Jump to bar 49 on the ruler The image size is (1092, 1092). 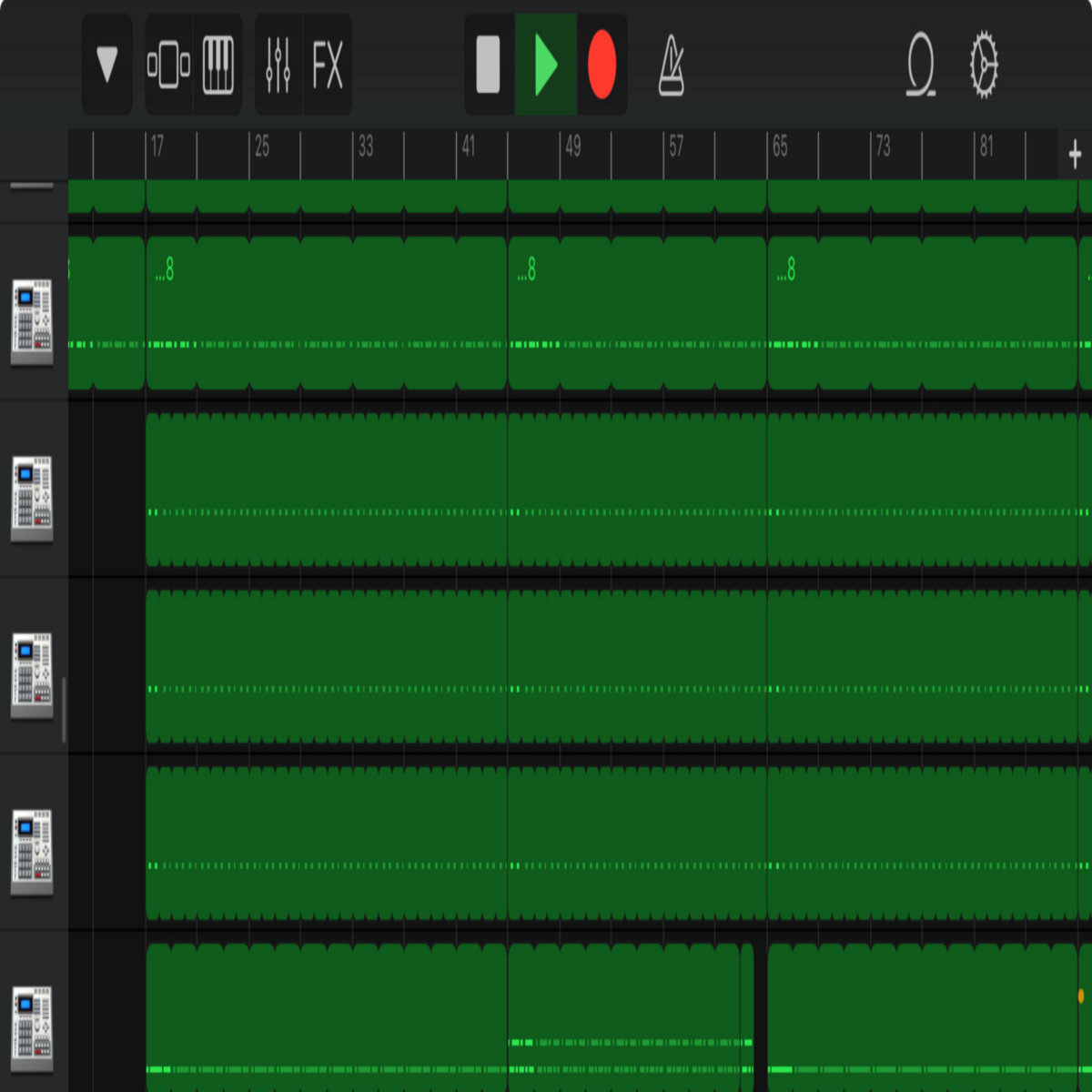tap(572, 147)
